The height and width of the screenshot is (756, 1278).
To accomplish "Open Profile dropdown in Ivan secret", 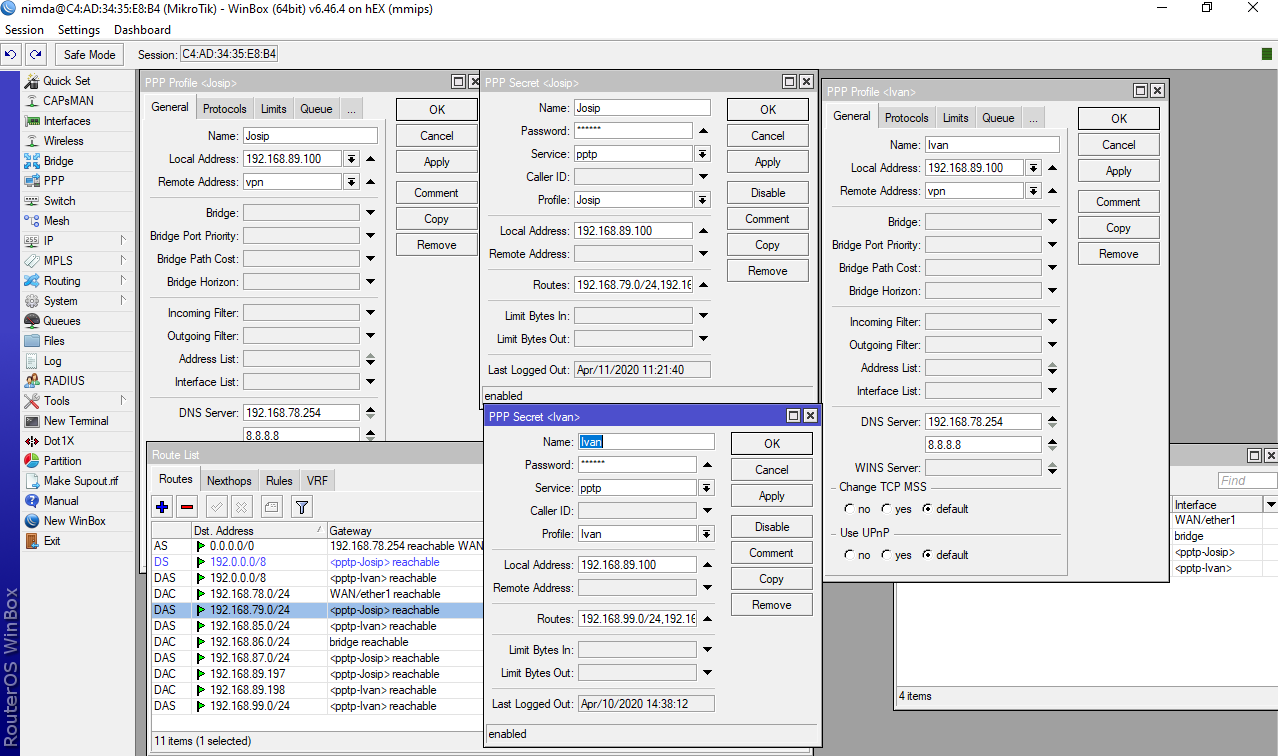I will tap(707, 534).
